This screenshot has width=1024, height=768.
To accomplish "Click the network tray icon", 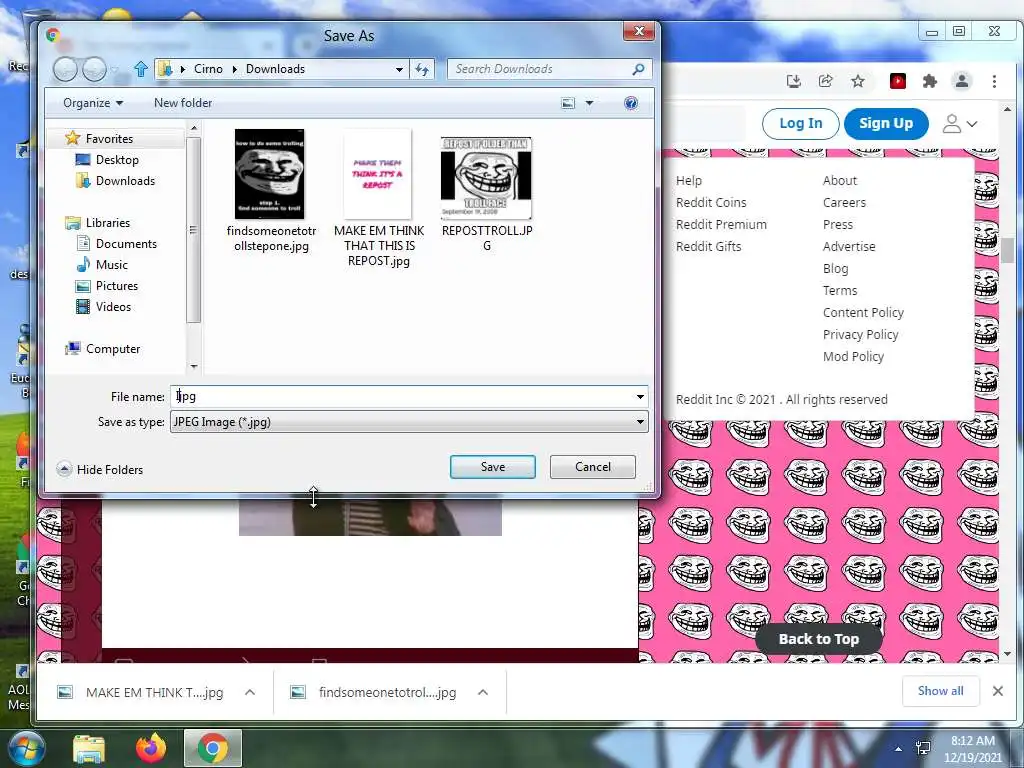I will (x=923, y=748).
